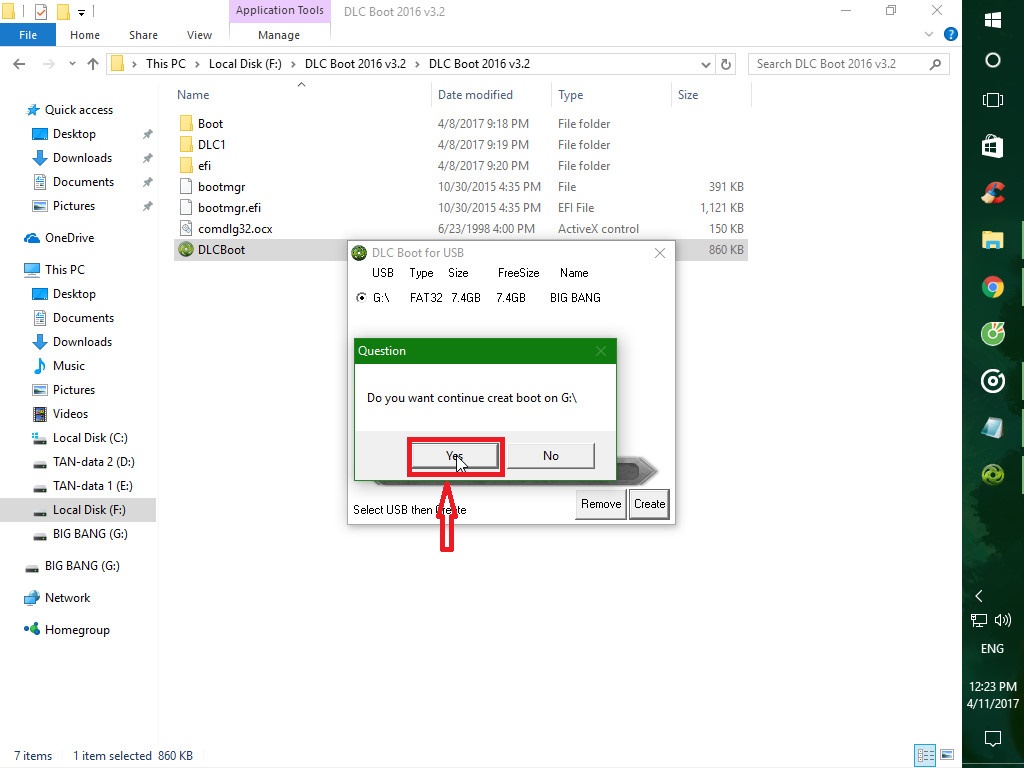Sort by the Type column header
Screen dimensions: 1024x768
571,95
